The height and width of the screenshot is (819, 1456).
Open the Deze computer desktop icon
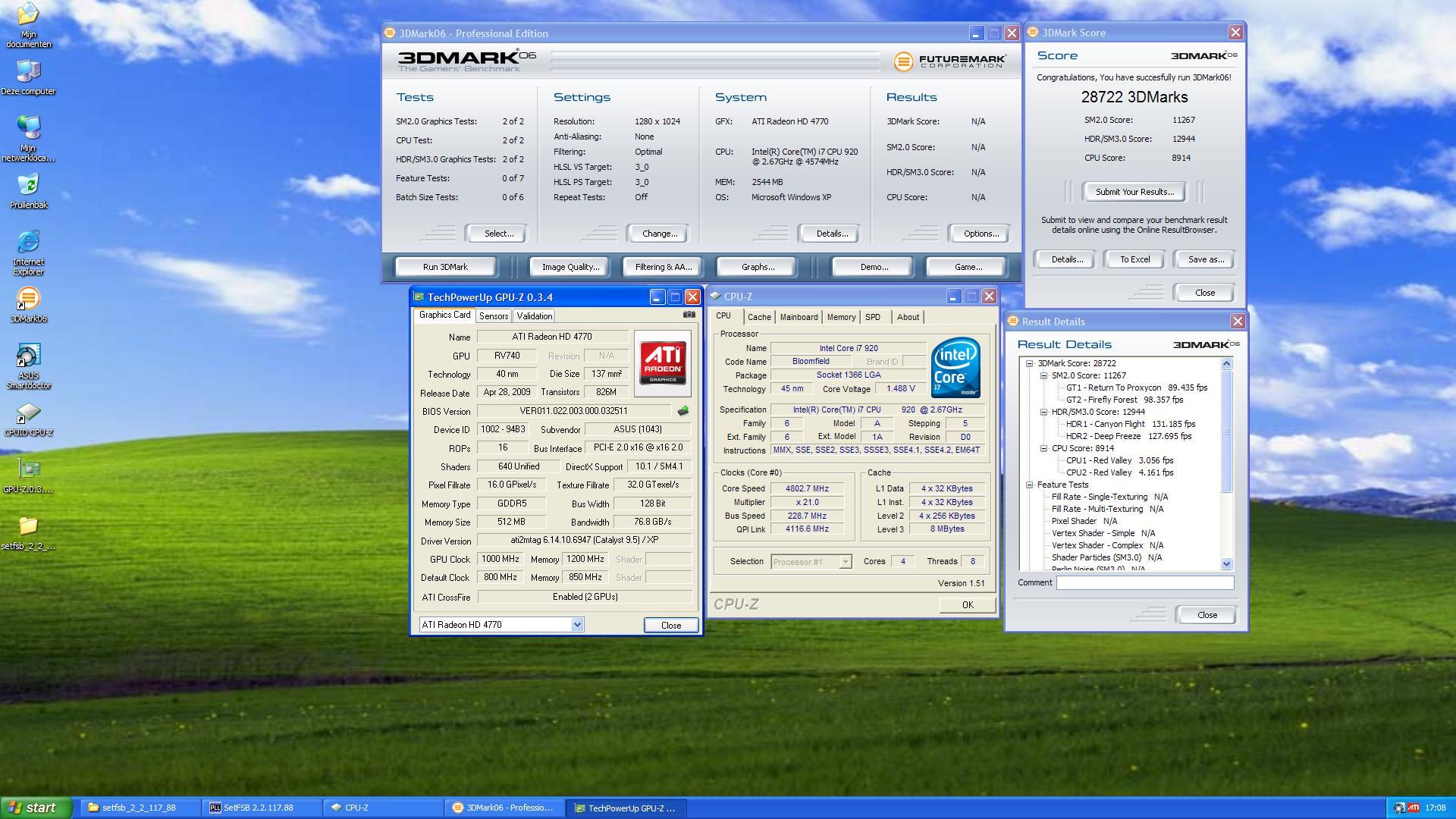28,78
